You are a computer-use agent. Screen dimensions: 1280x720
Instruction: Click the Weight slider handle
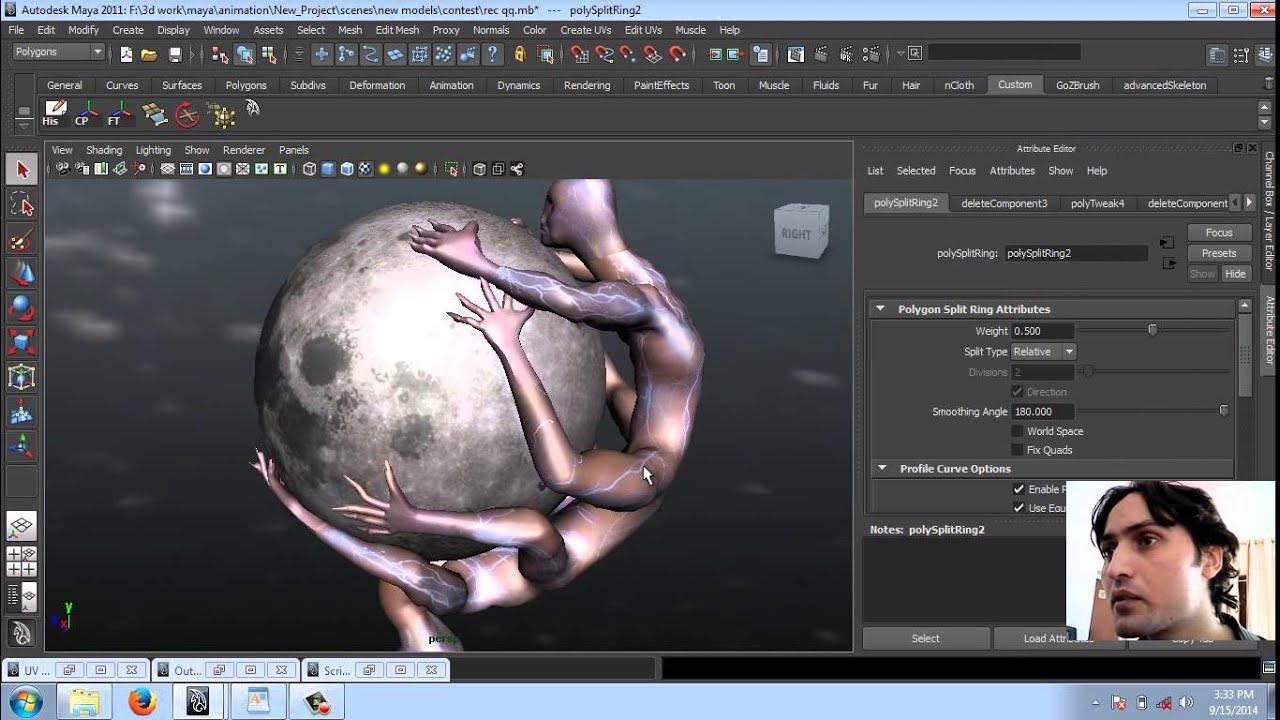click(1152, 330)
